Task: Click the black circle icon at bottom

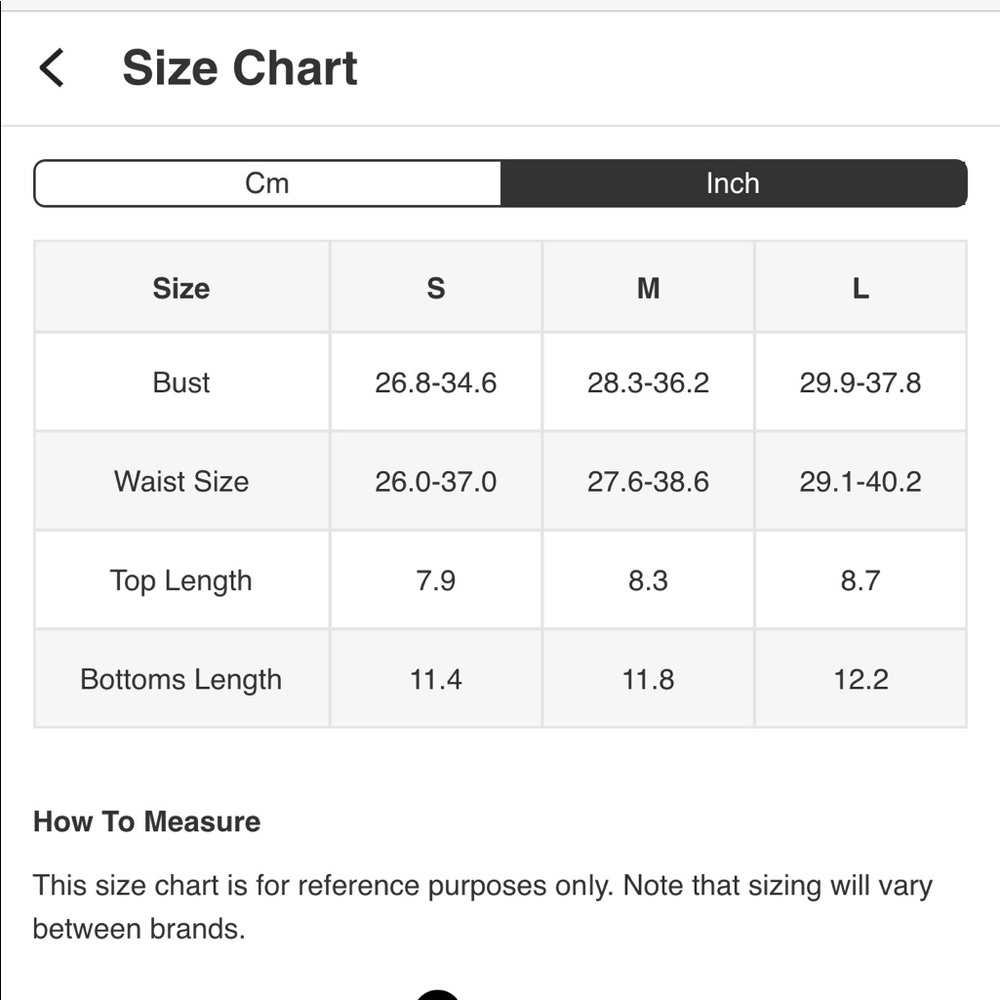Action: coord(438,996)
